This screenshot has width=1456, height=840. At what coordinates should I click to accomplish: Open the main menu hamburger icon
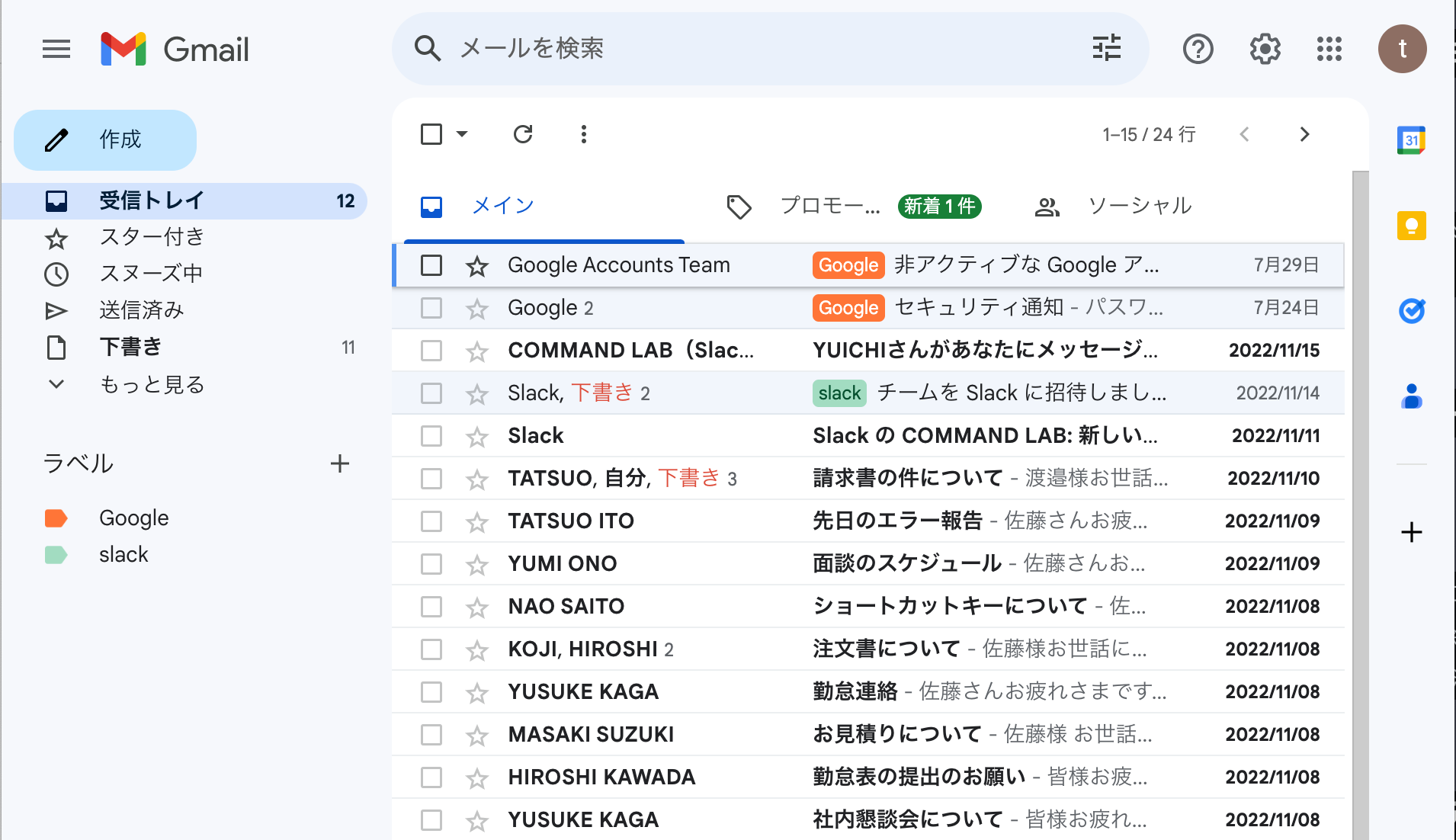click(x=56, y=50)
